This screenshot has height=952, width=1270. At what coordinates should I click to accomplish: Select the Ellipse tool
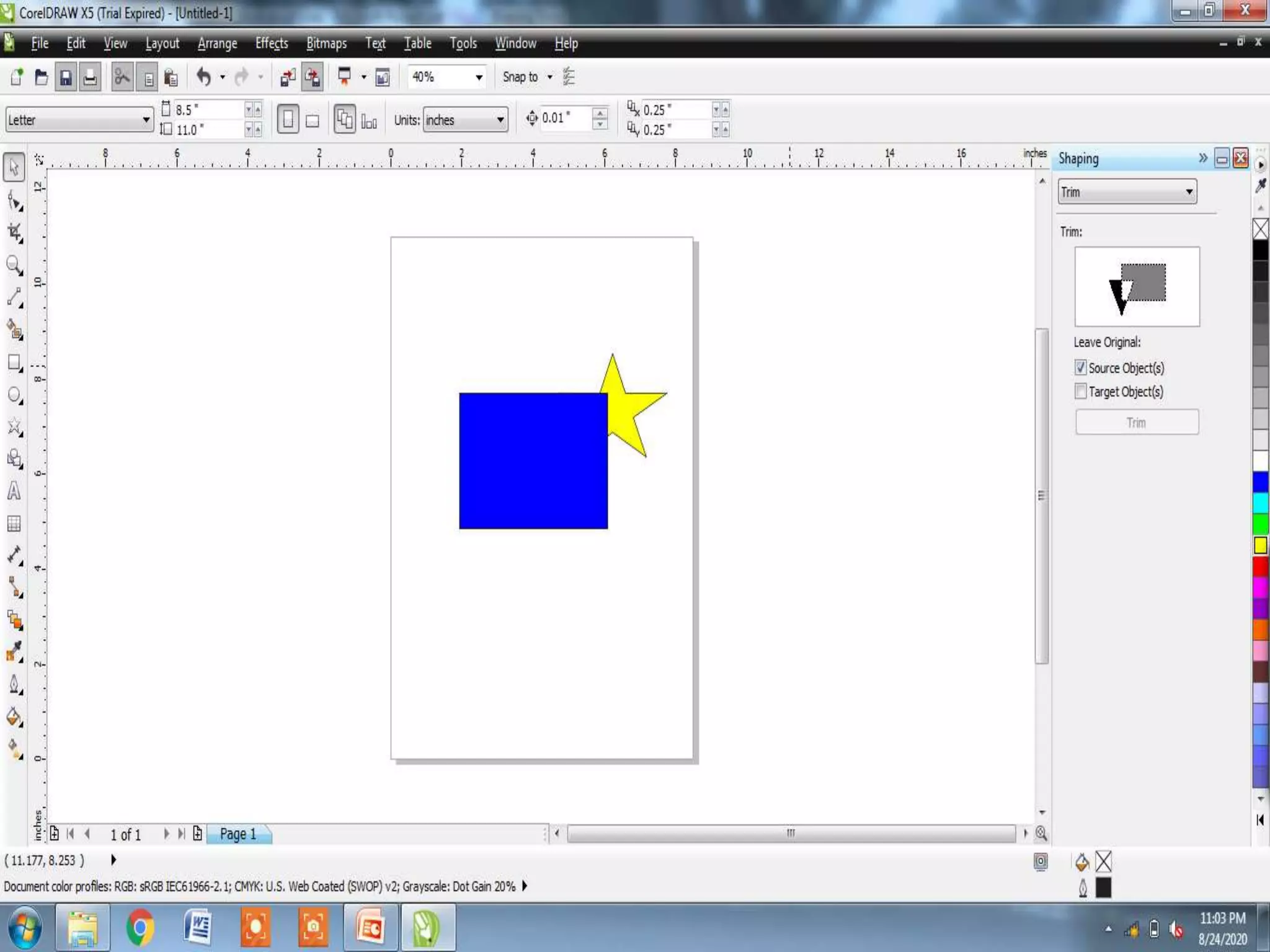pyautogui.click(x=14, y=395)
